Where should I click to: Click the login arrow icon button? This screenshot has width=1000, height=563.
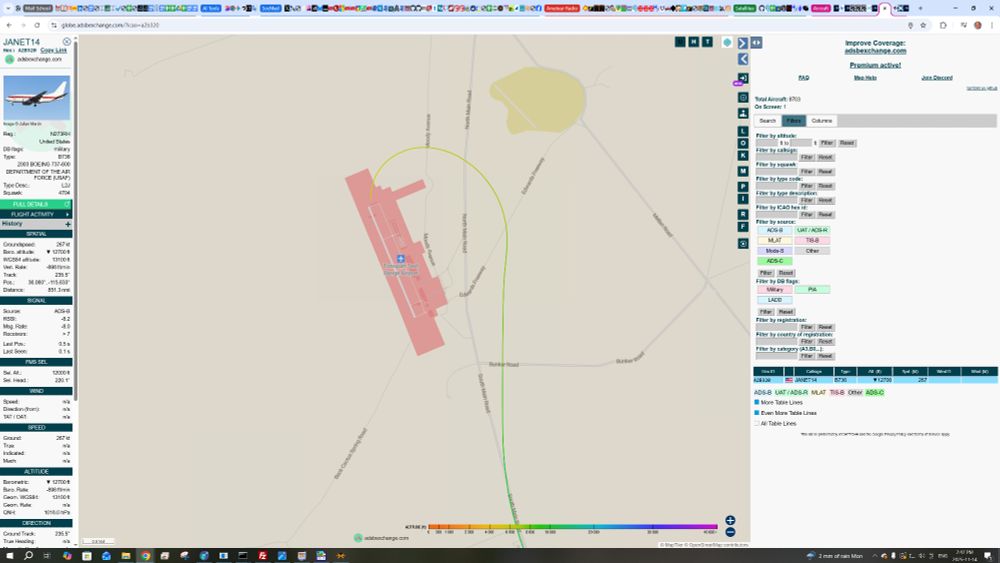click(x=743, y=78)
